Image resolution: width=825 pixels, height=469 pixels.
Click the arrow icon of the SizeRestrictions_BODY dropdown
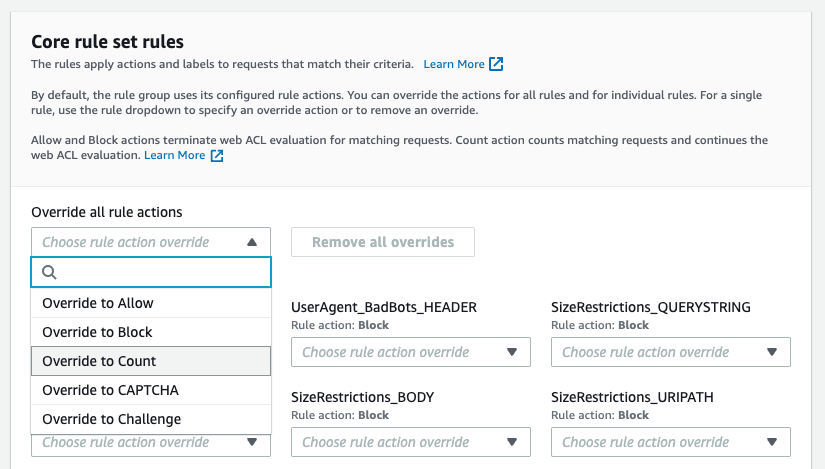point(512,442)
